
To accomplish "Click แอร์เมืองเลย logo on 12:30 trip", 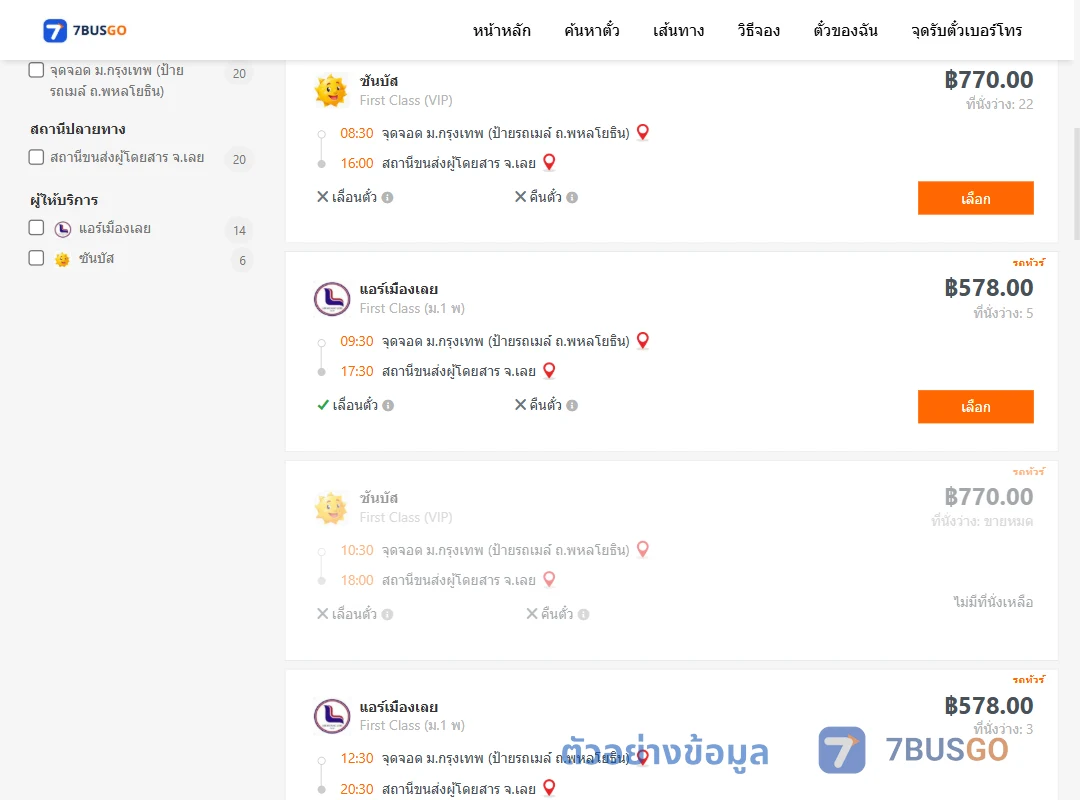I will (332, 716).
